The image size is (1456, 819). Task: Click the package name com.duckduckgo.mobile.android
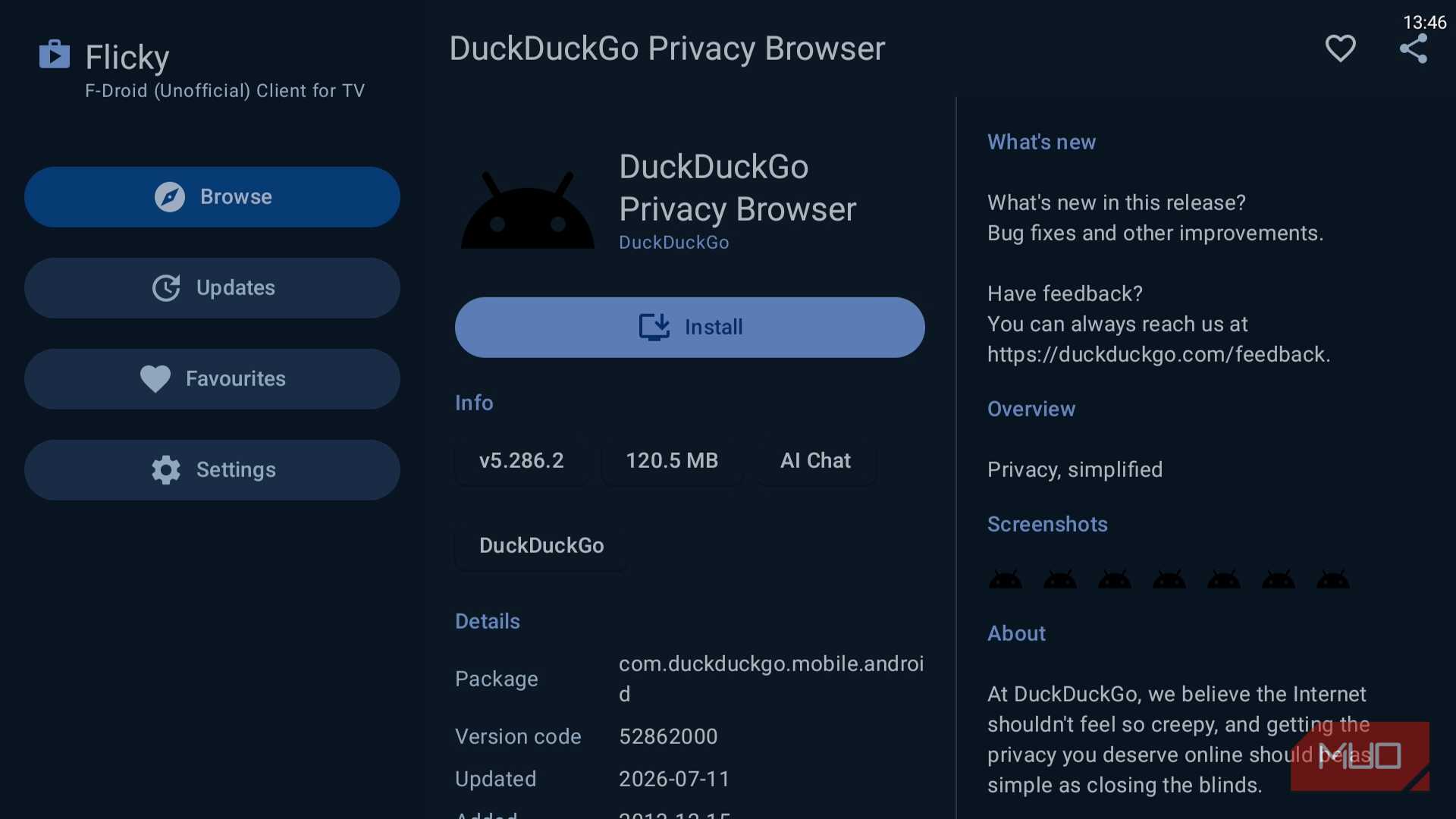pyautogui.click(x=771, y=679)
